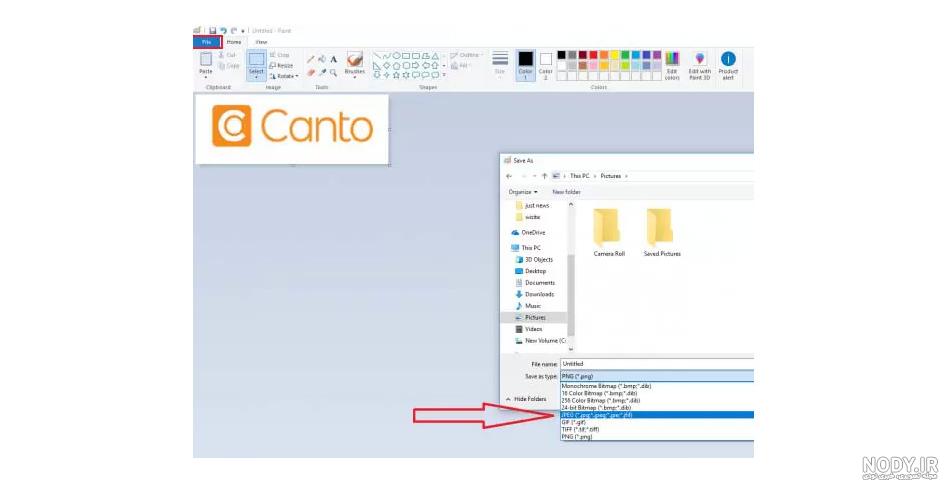The height and width of the screenshot is (490, 950).
Task: Click the Paste clipboard icon
Action: (206, 59)
